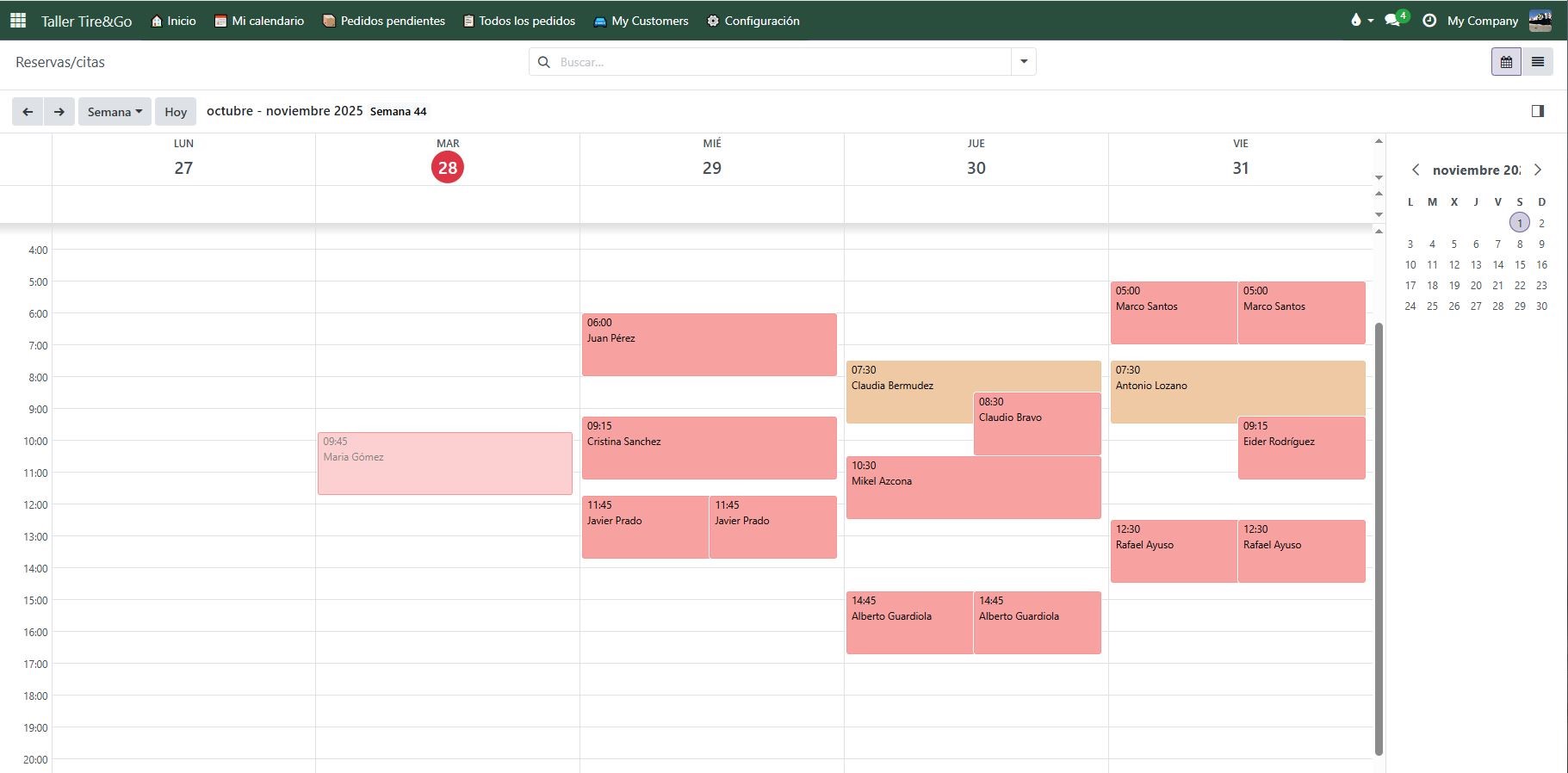Open My Company selector

pyautogui.click(x=1482, y=21)
